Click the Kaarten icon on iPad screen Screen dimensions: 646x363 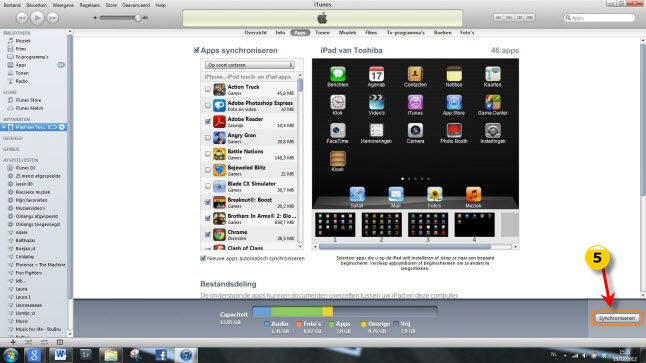tap(492, 74)
